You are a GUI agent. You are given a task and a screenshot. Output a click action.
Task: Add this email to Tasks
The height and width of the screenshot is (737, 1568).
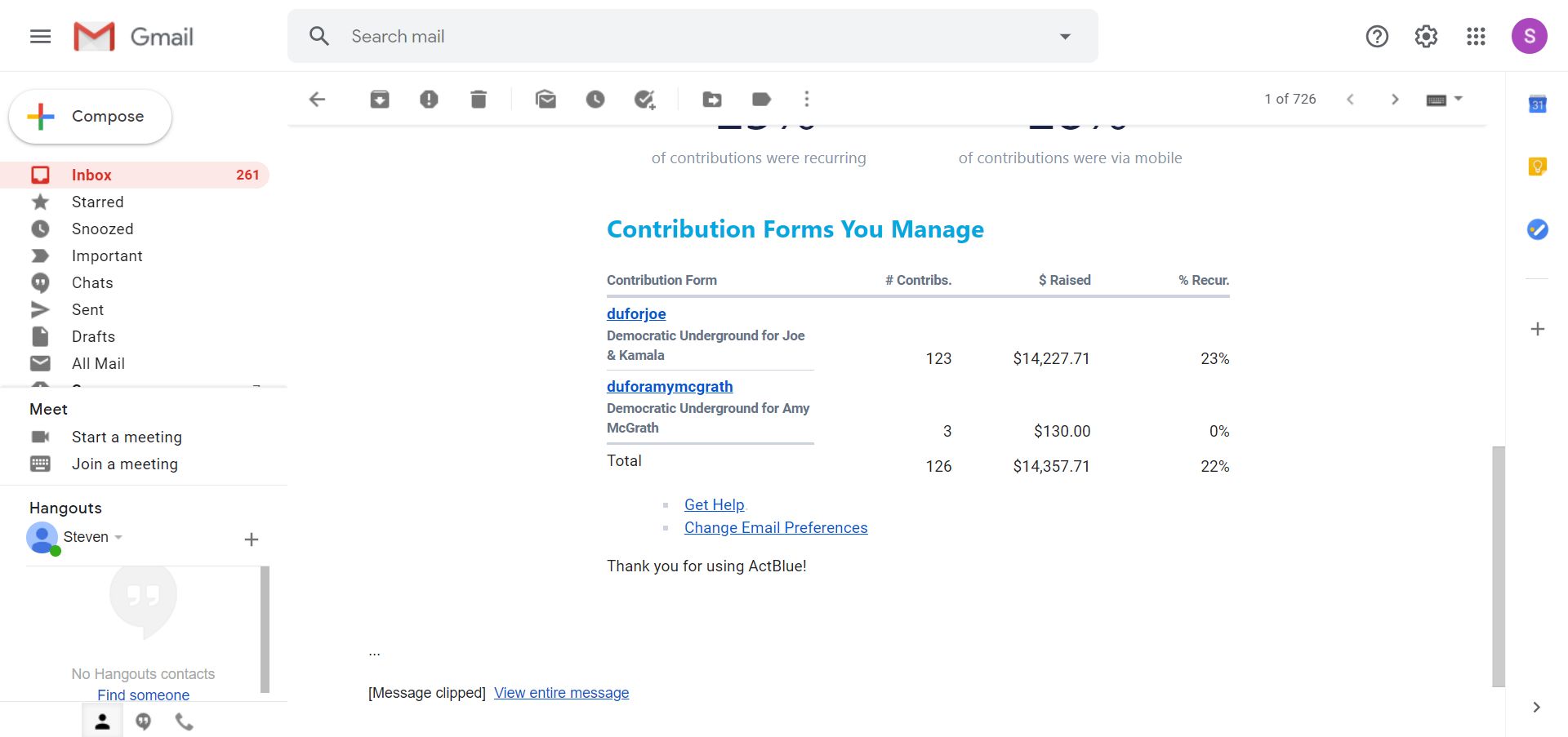[645, 100]
